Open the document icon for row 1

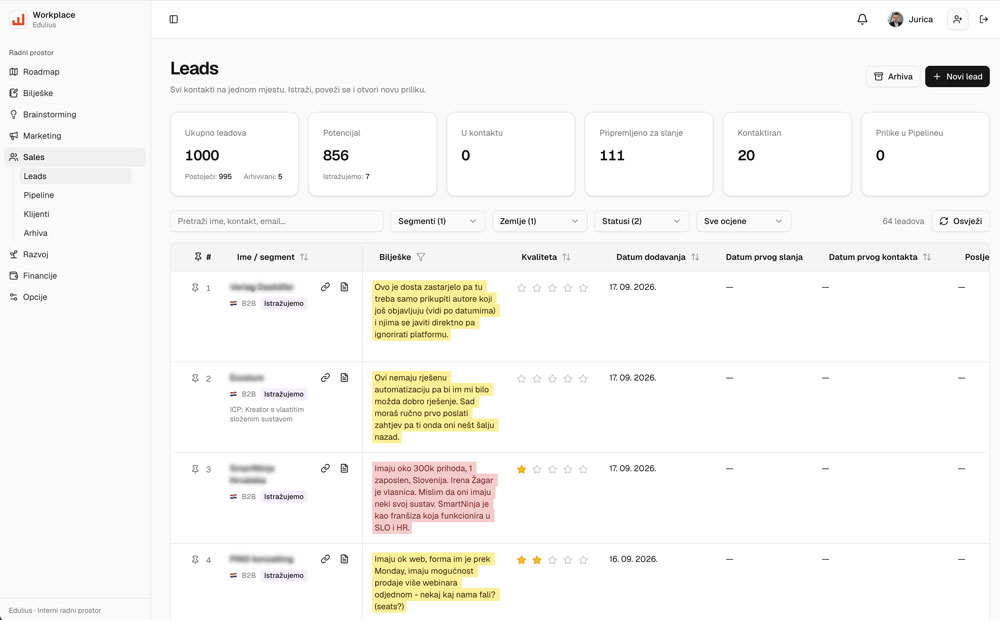click(344, 287)
